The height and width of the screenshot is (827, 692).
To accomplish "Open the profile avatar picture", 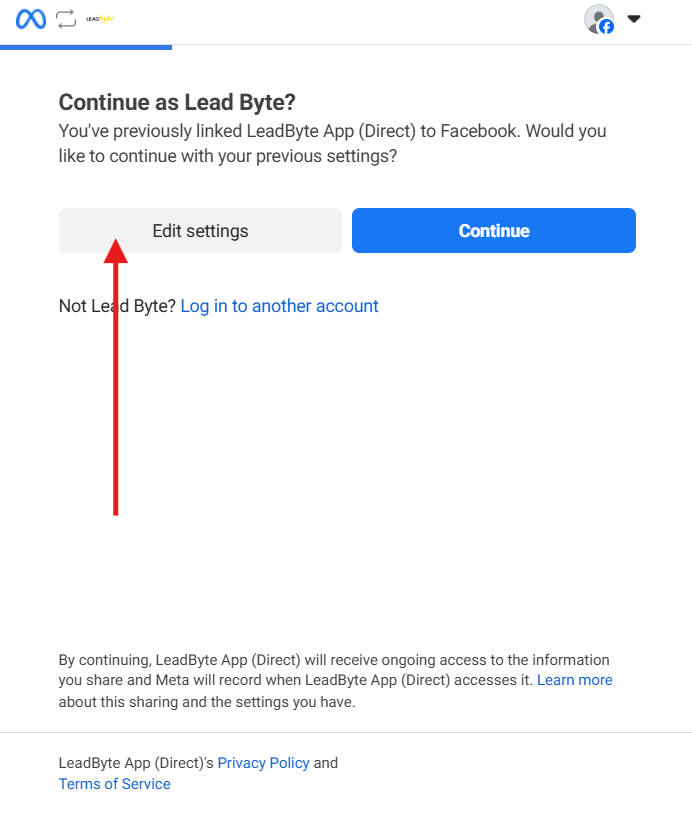I will [599, 19].
